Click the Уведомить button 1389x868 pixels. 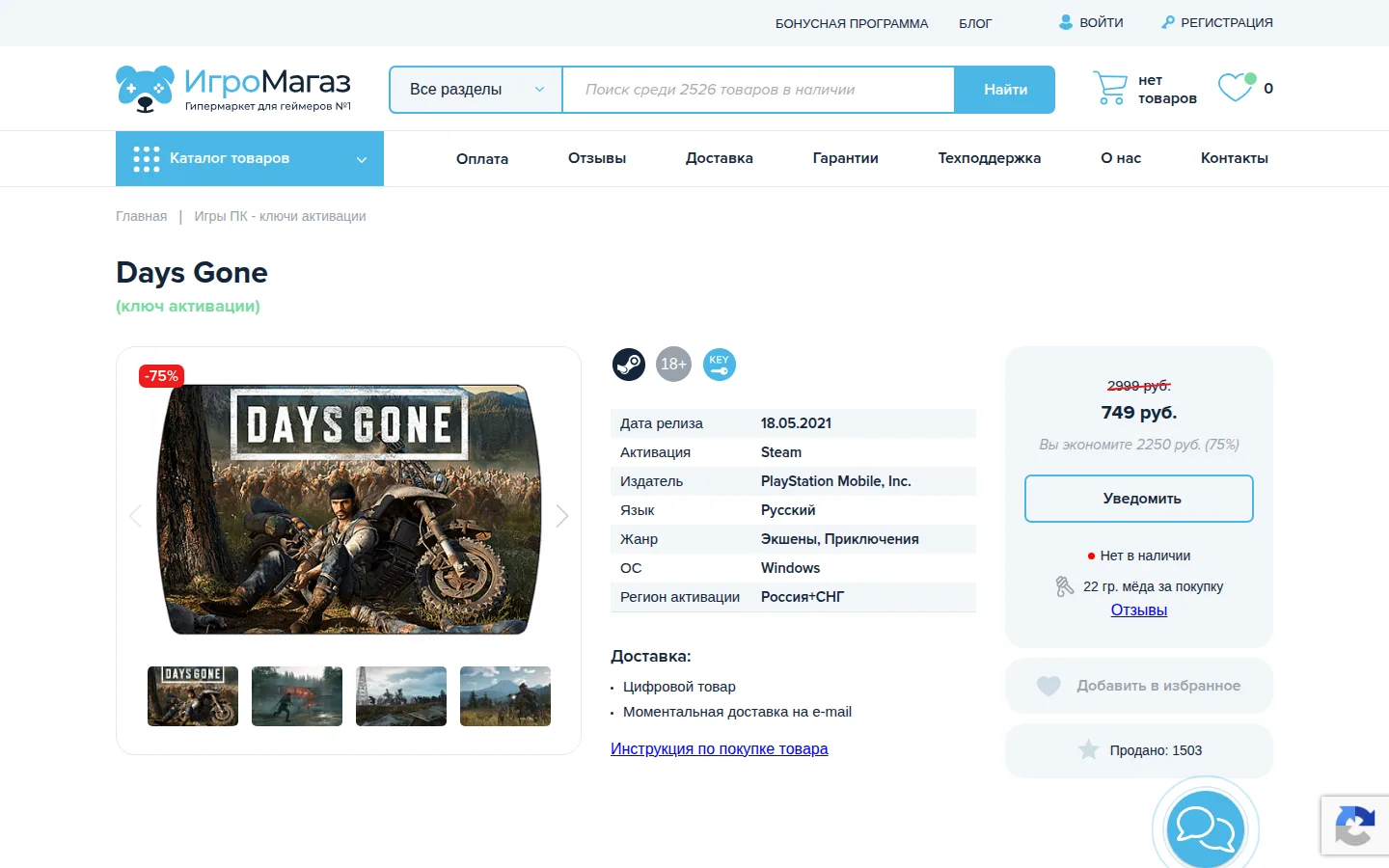(1139, 499)
